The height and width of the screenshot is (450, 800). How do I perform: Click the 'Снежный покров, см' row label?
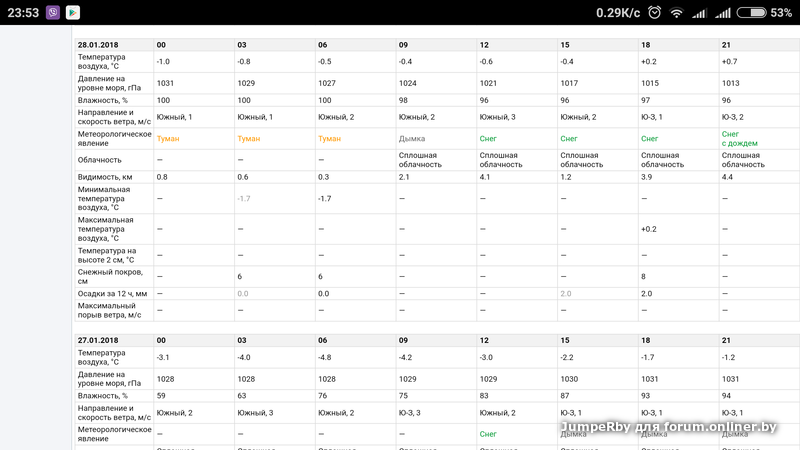(110, 277)
